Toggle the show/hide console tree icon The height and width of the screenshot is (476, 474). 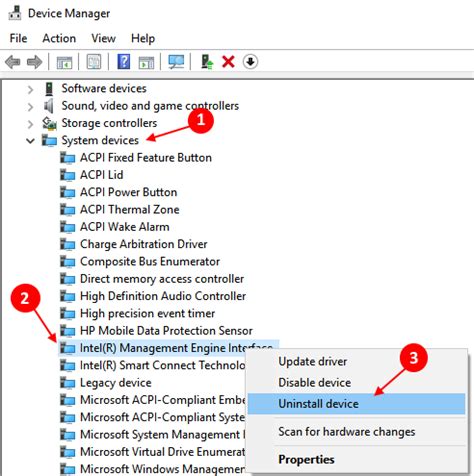[x=64, y=62]
